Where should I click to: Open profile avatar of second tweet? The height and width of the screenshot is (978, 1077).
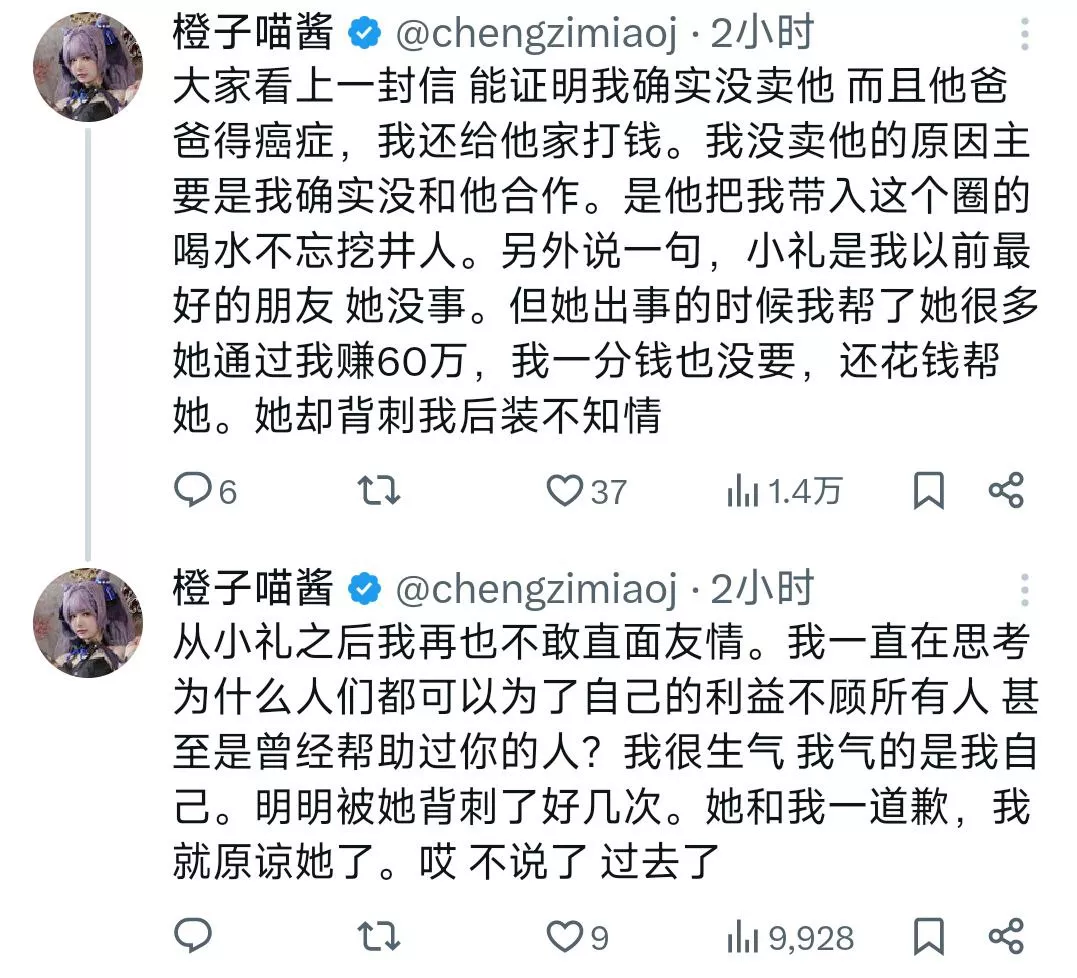[88, 623]
